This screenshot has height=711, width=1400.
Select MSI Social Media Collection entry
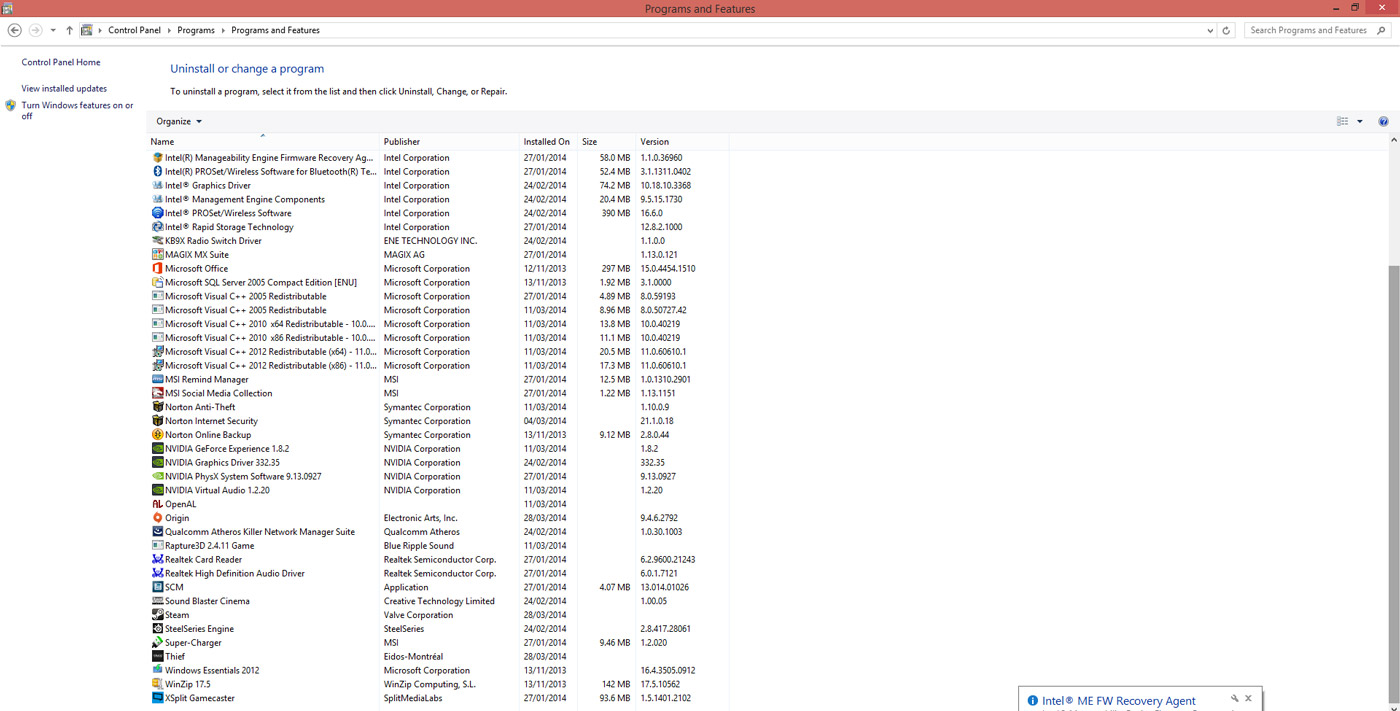tap(439, 393)
